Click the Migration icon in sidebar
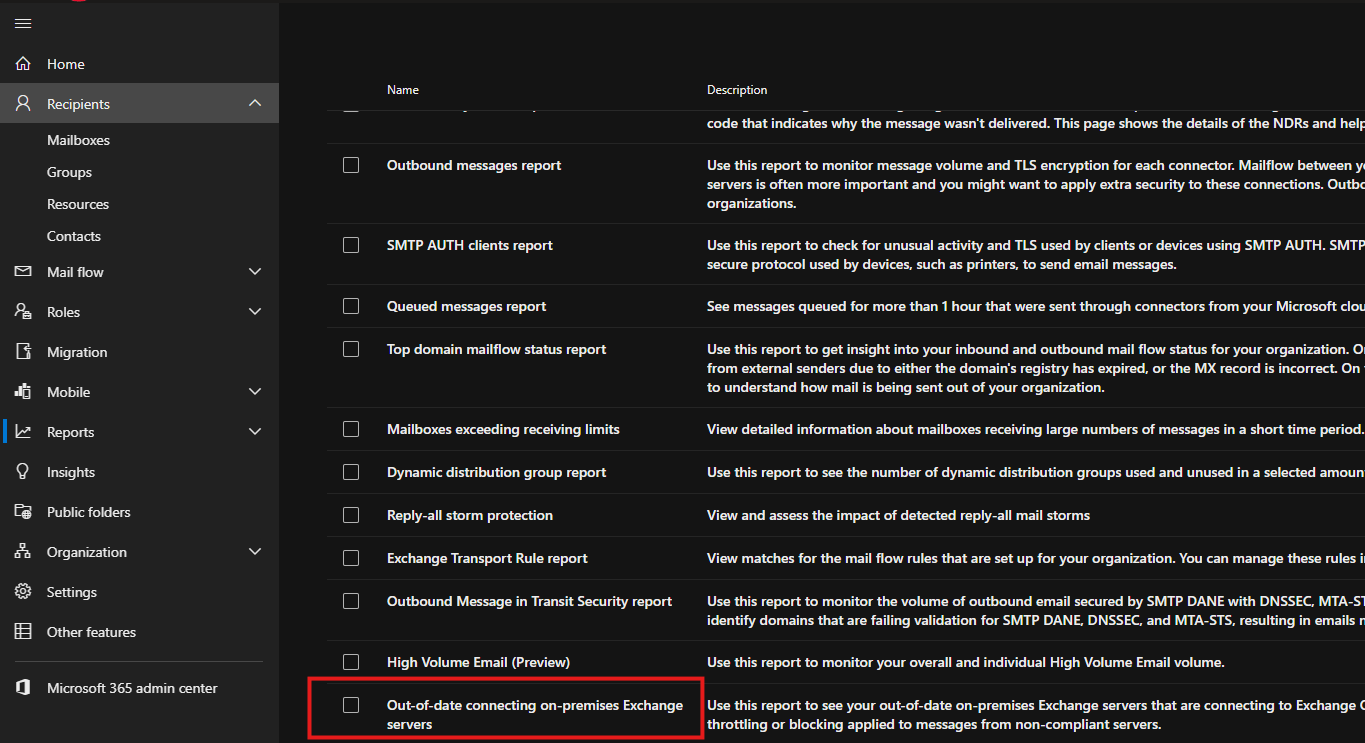 tap(23, 352)
